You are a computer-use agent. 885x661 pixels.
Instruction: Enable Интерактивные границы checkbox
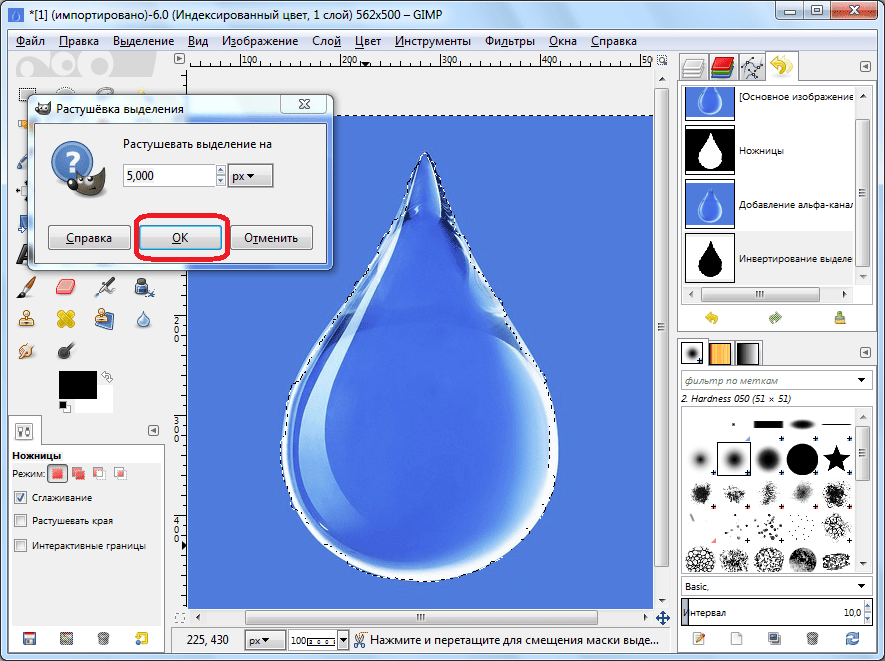pos(21,545)
